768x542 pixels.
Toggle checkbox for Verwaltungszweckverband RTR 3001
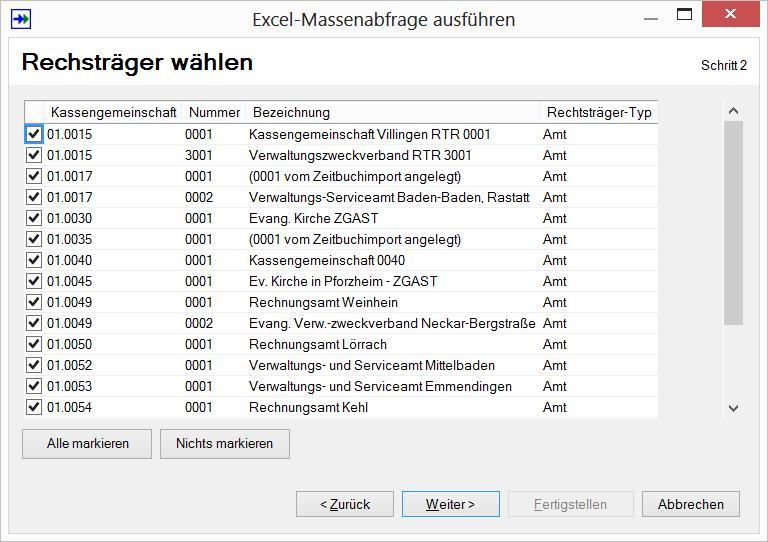tap(34, 155)
